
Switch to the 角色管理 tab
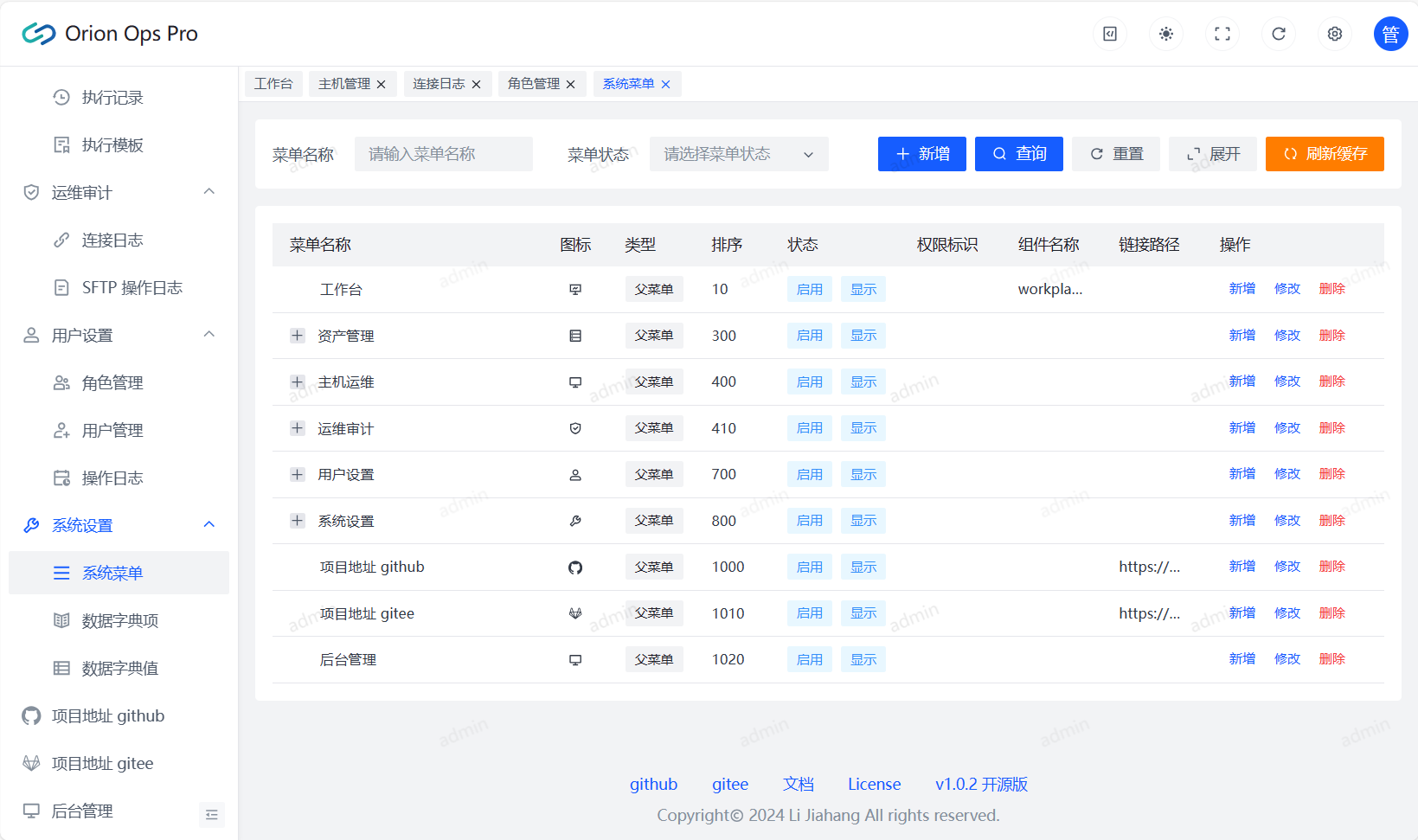click(x=533, y=84)
